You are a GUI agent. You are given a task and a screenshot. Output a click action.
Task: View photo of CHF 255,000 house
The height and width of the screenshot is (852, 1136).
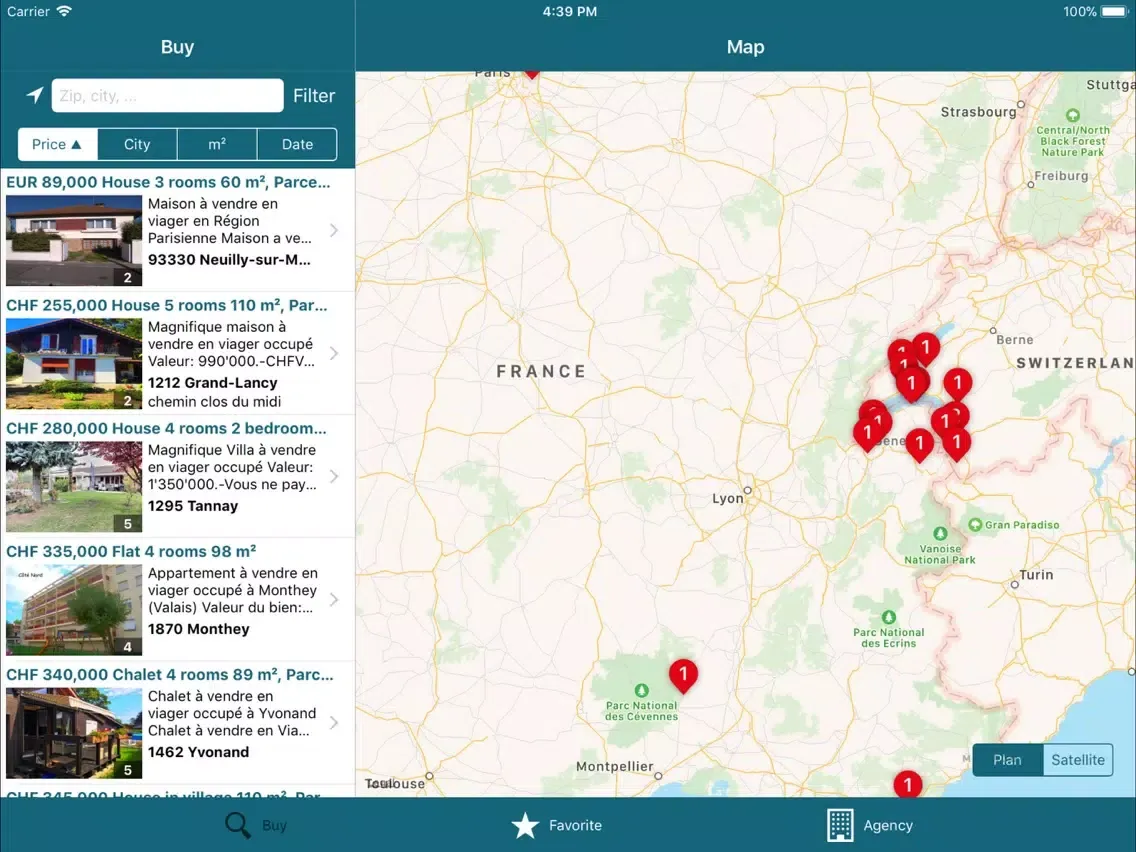click(x=74, y=364)
